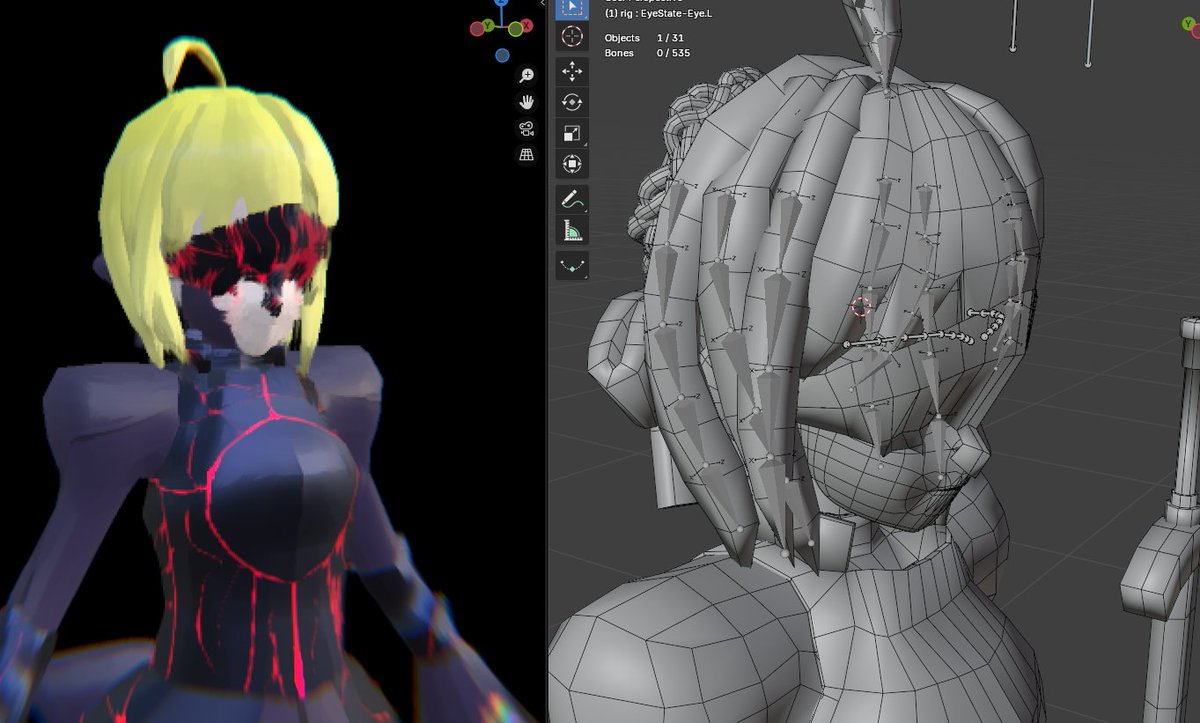Click the green Y axis on gizmo

488,24
